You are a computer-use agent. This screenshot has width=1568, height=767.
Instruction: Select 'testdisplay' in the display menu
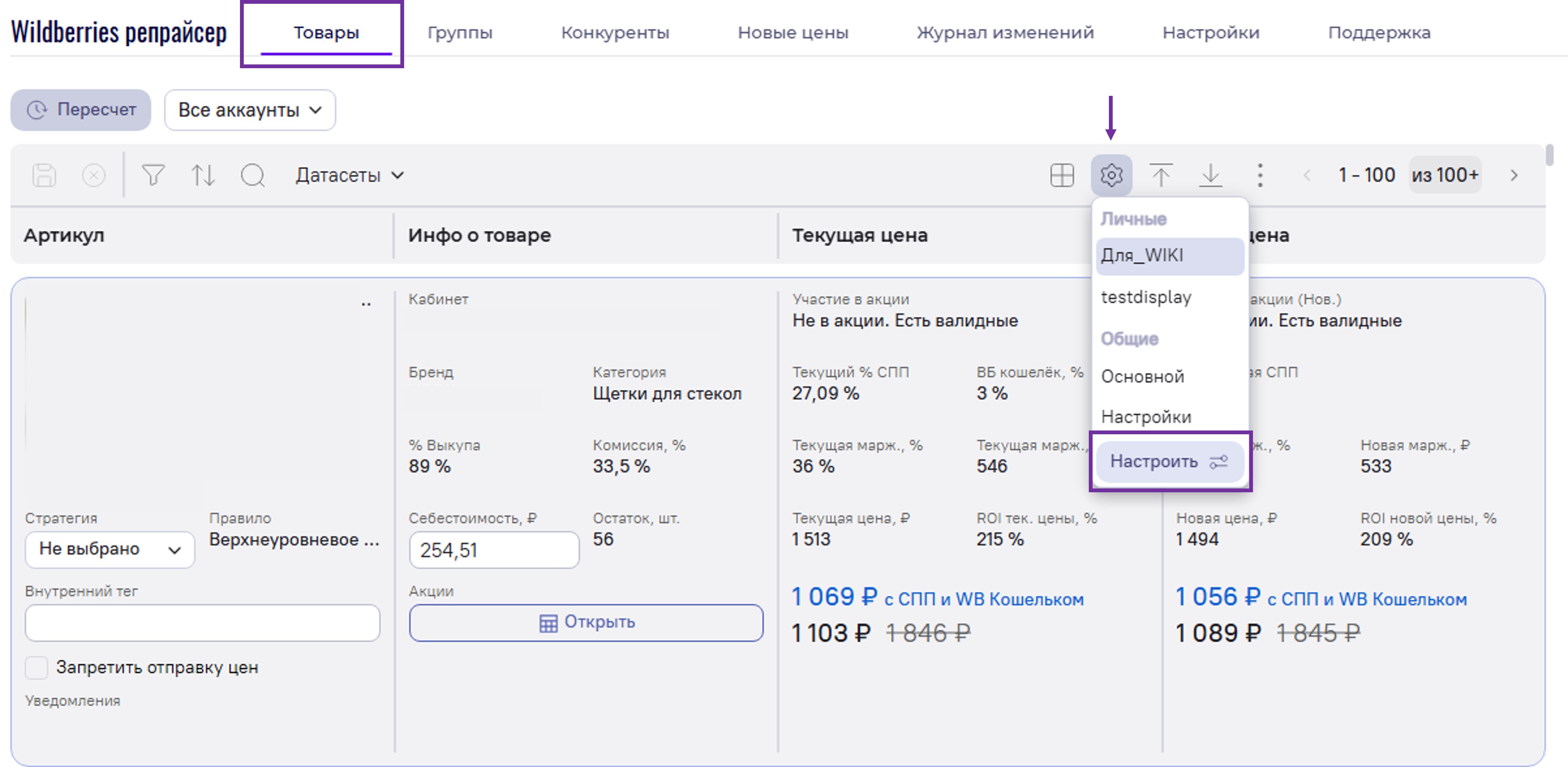click(1146, 297)
